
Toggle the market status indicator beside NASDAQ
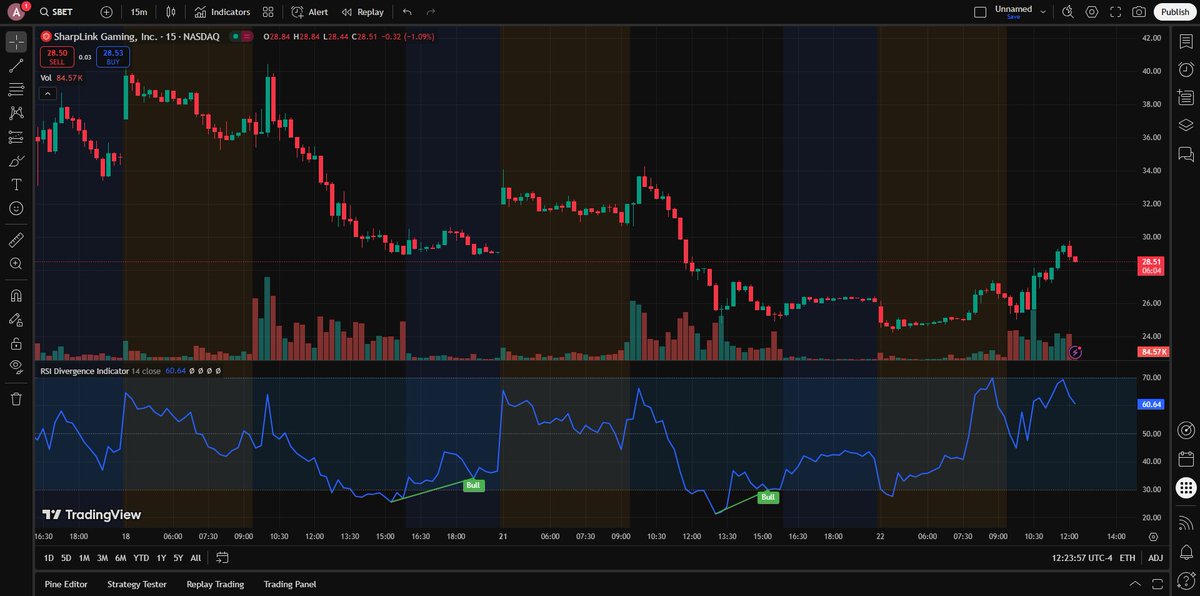(235, 36)
